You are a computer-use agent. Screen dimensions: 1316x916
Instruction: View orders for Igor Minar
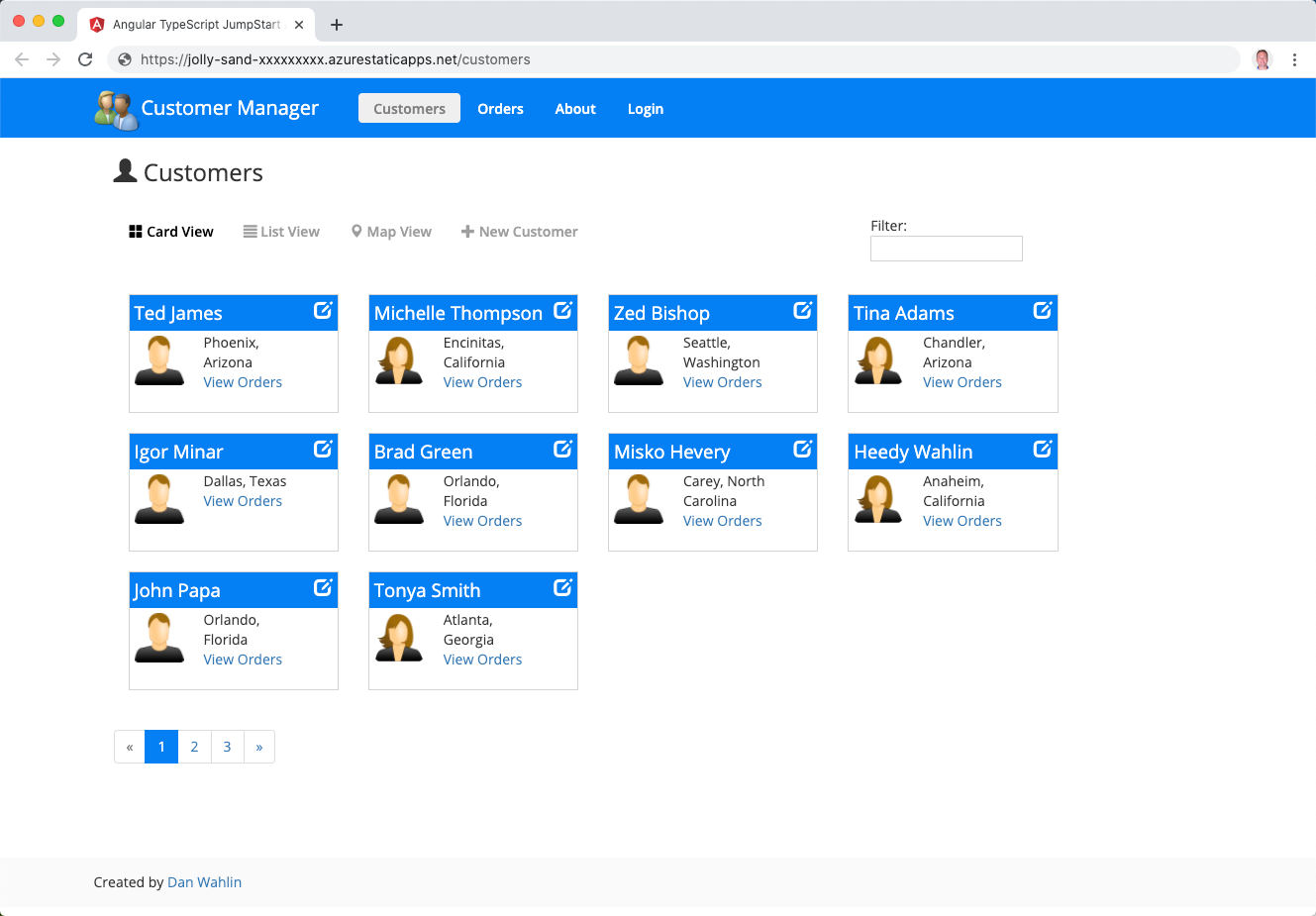coord(243,500)
